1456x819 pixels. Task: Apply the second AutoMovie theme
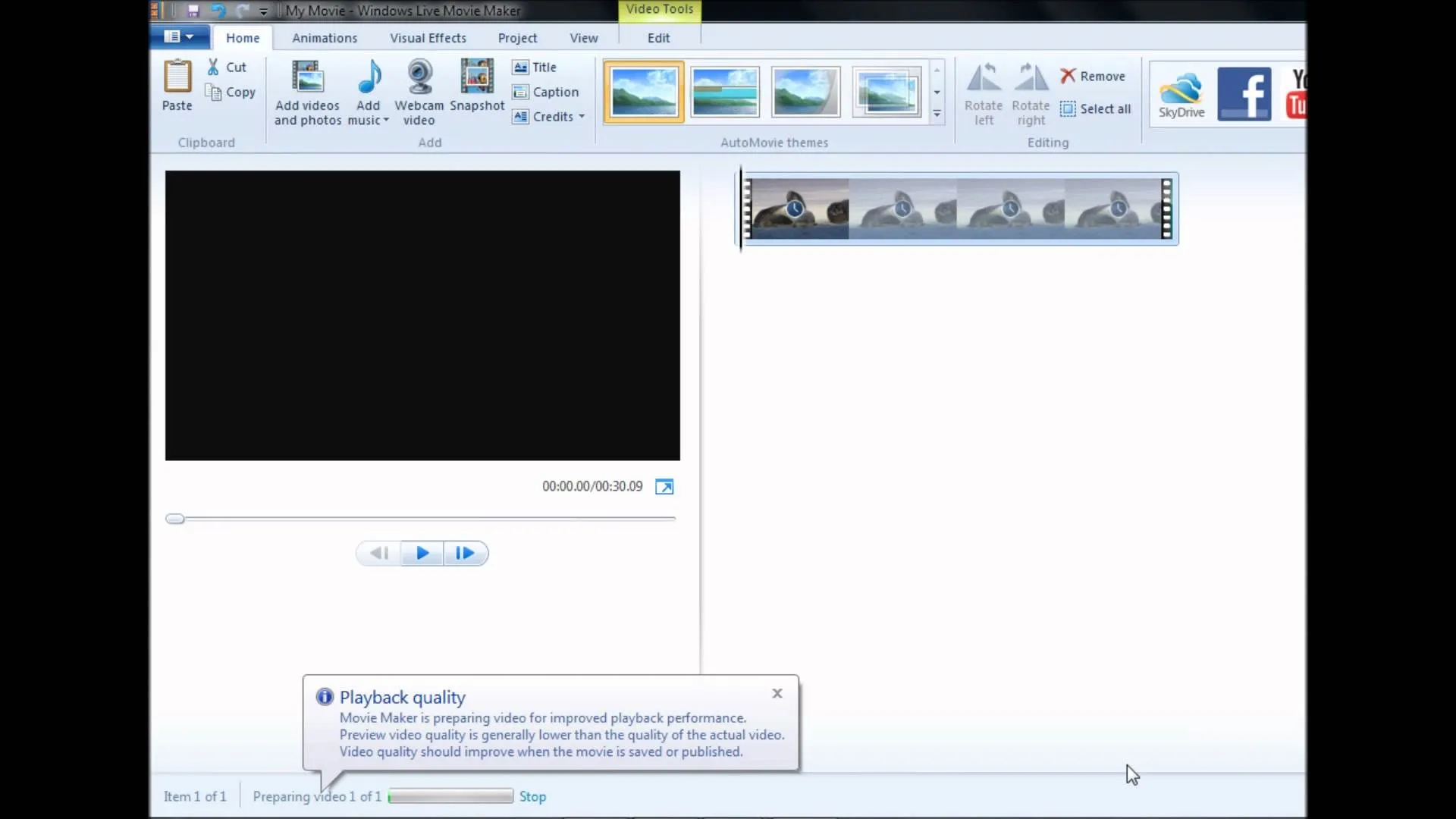tap(725, 92)
